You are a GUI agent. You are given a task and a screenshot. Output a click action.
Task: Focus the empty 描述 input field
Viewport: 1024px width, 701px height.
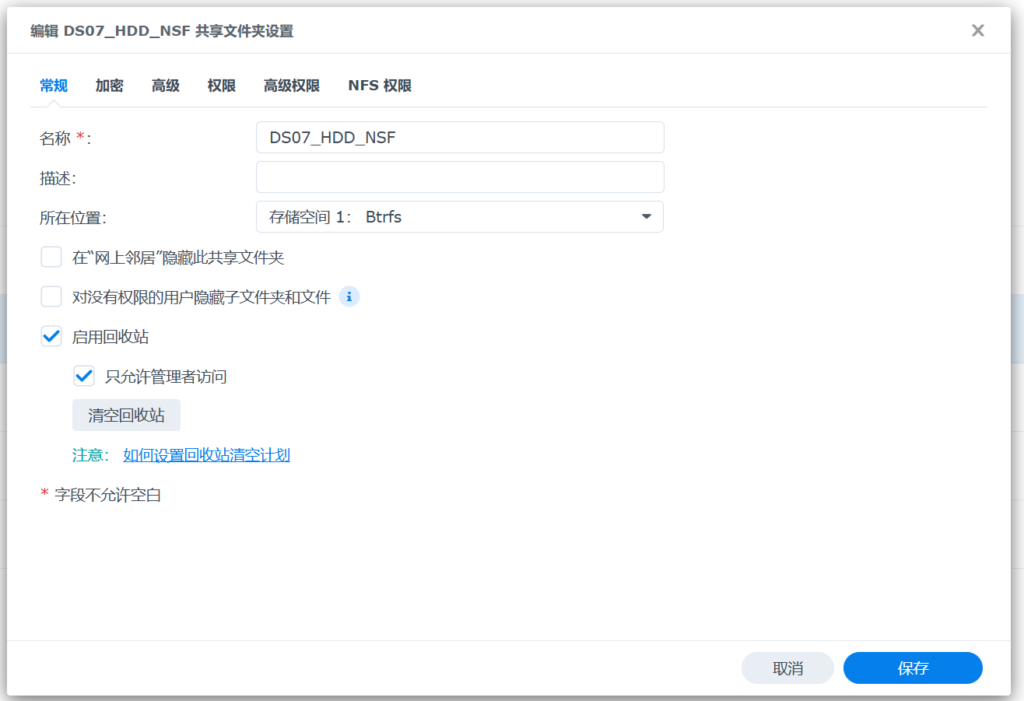[459, 177]
